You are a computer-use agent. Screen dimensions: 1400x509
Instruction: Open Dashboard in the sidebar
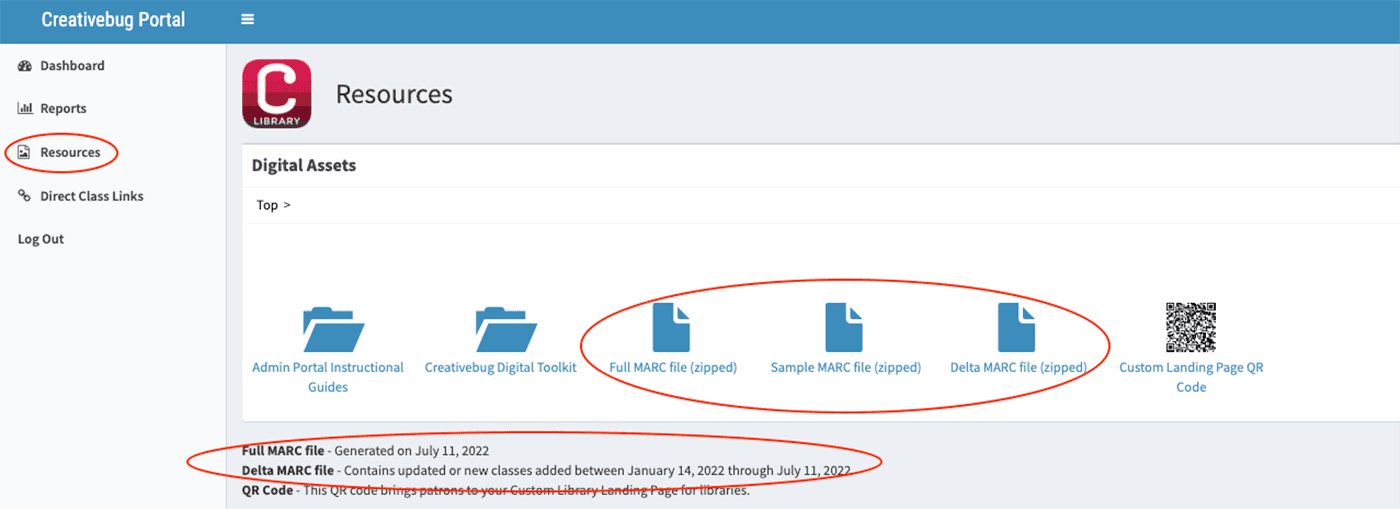(x=72, y=66)
